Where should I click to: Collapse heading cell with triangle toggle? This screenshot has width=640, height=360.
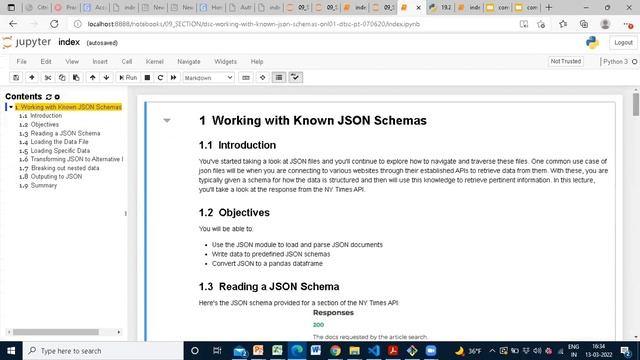(x=167, y=120)
